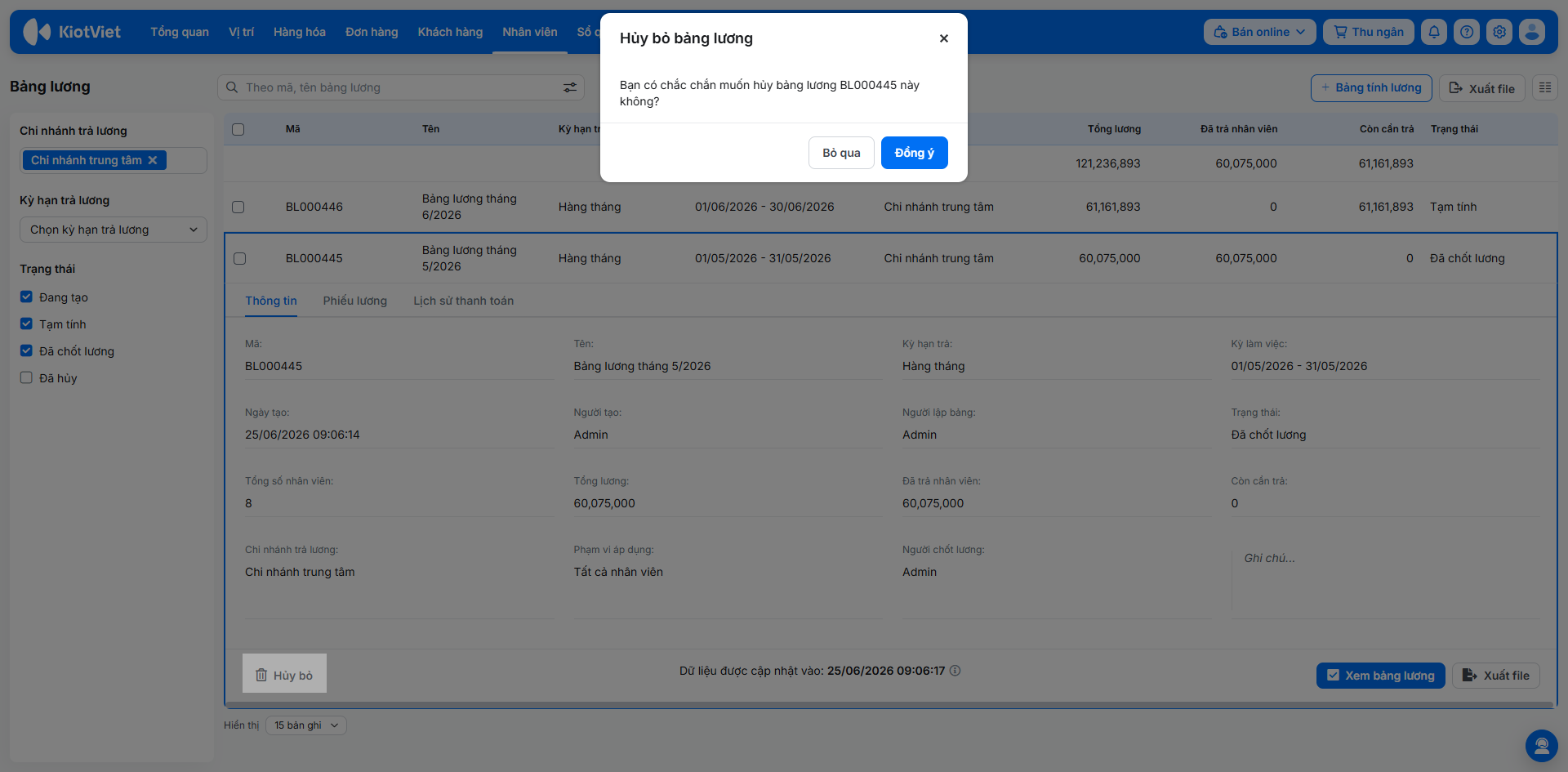1568x772 pixels.
Task: Click the Xem bảng lương button
Action: (1381, 676)
